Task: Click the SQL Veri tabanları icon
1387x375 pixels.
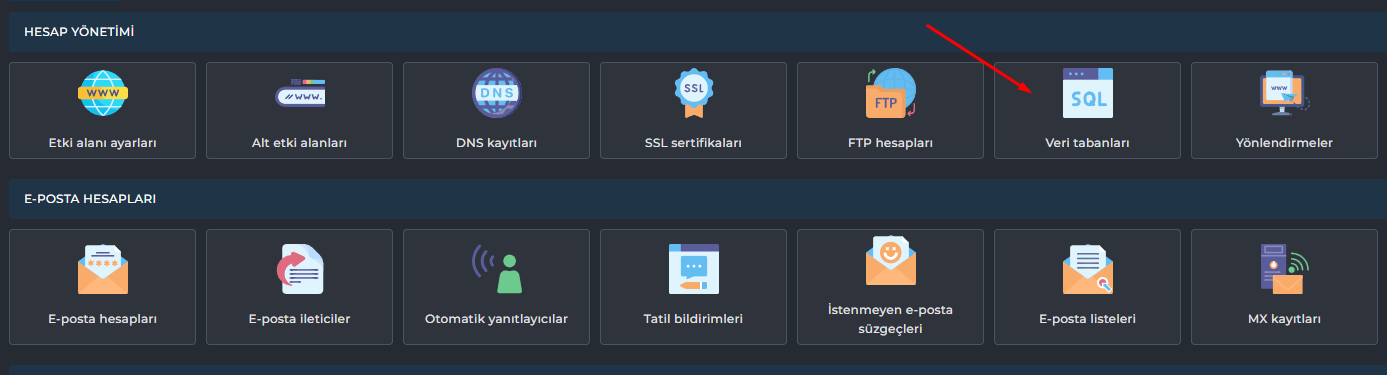Action: (1088, 93)
